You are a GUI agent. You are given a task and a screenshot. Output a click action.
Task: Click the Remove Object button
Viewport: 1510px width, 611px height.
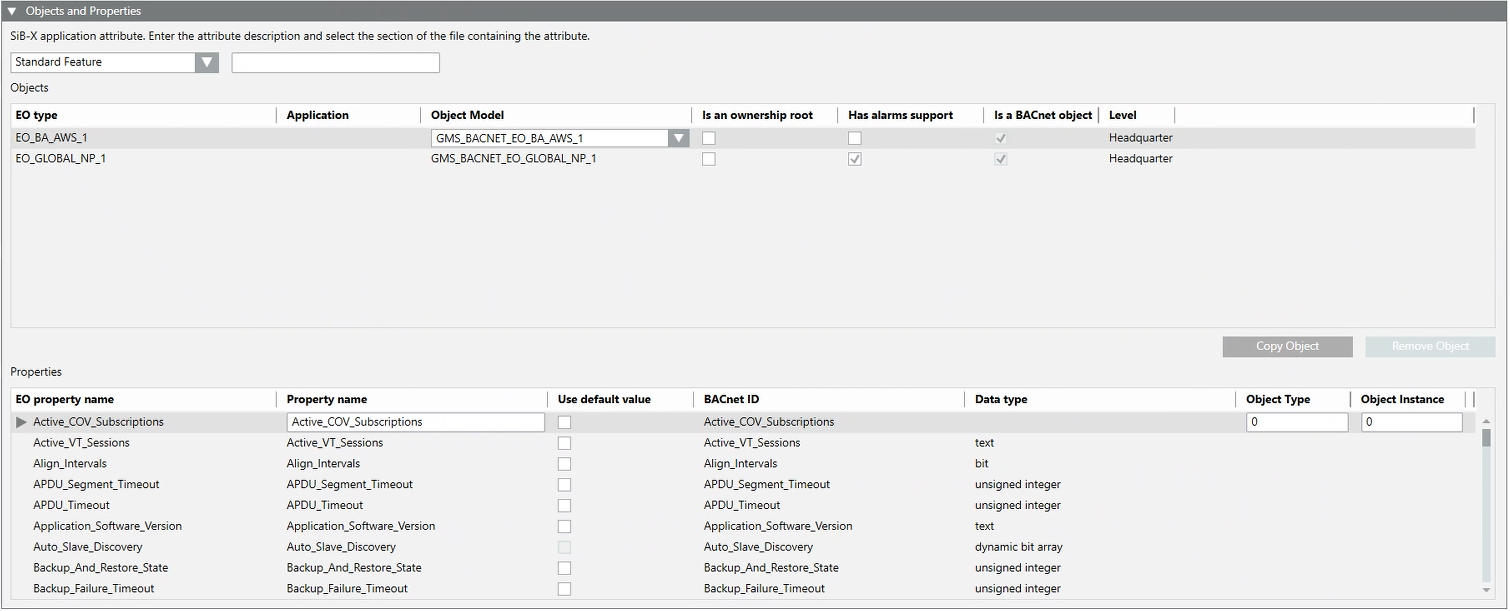click(1430, 346)
